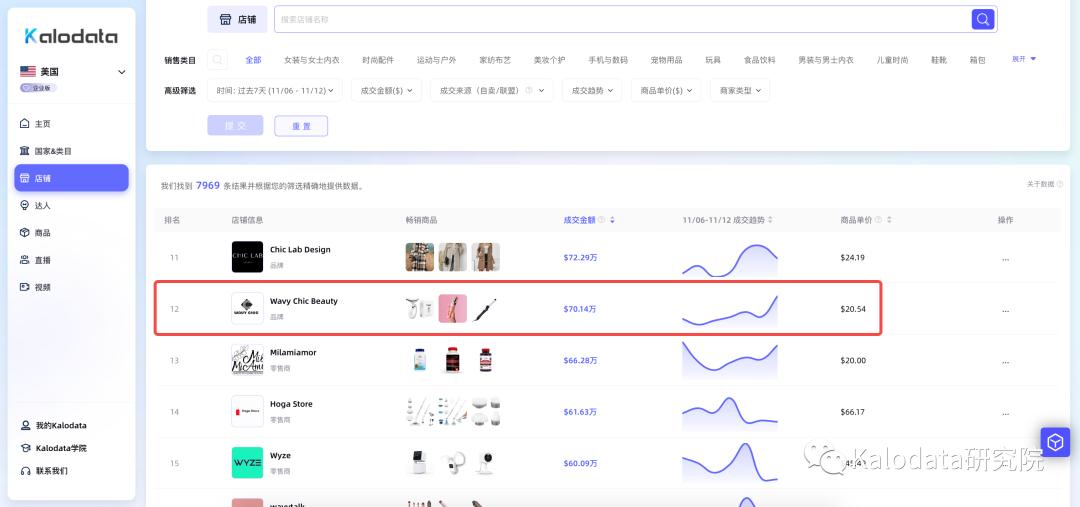
Task: Click the 提交 submit button
Action: (x=235, y=125)
